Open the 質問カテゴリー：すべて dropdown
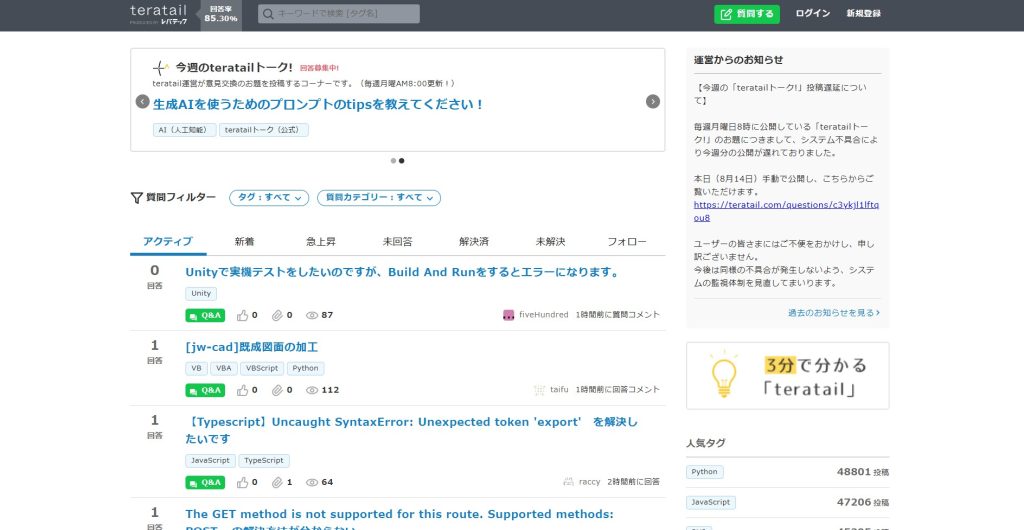 pos(379,198)
